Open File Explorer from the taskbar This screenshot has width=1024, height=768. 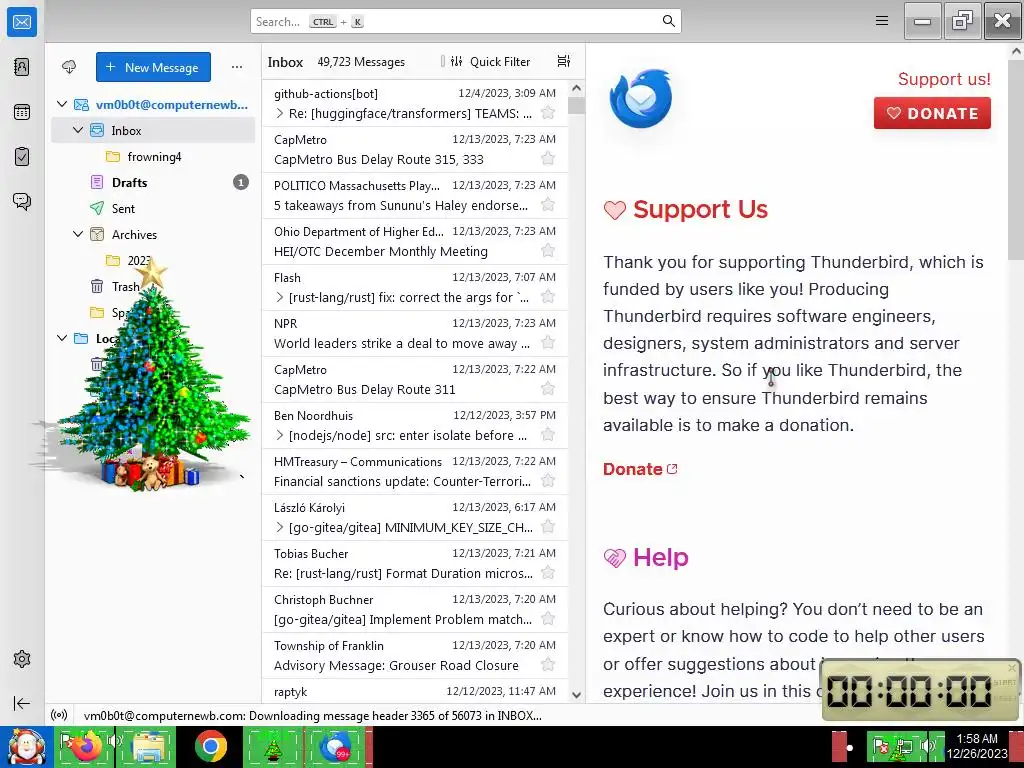[147, 746]
